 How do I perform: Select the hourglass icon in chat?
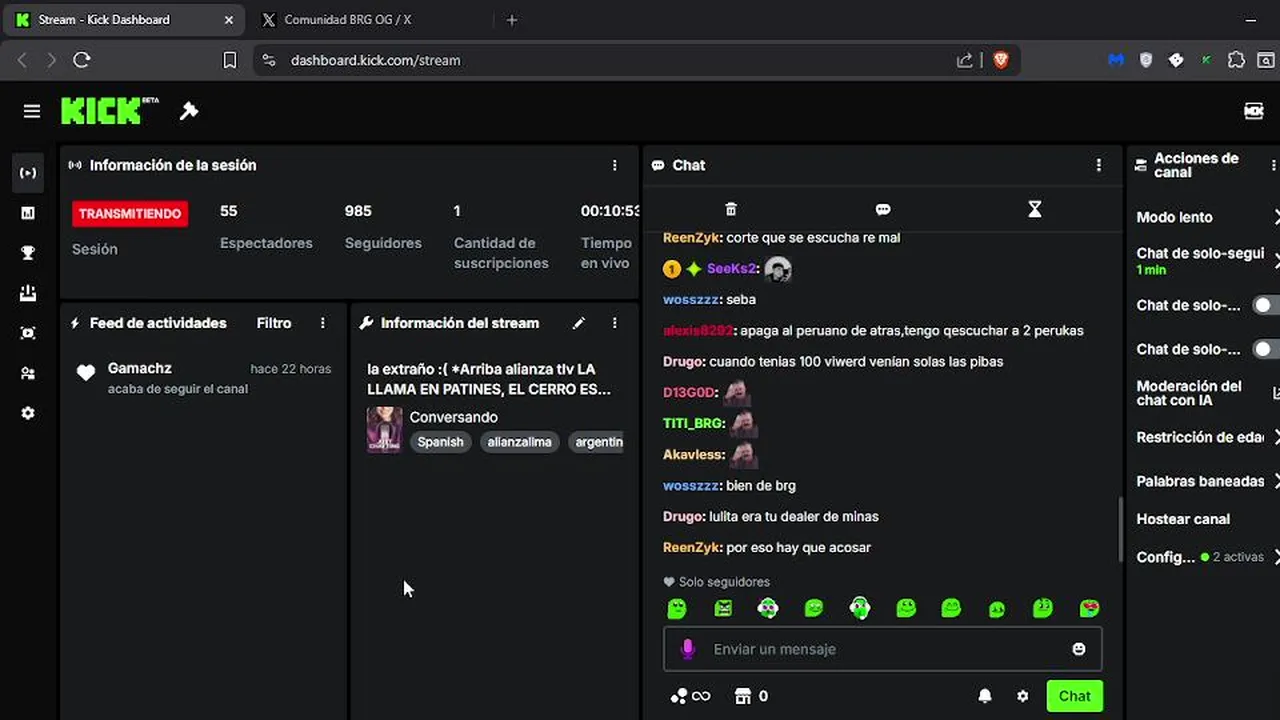1035,209
